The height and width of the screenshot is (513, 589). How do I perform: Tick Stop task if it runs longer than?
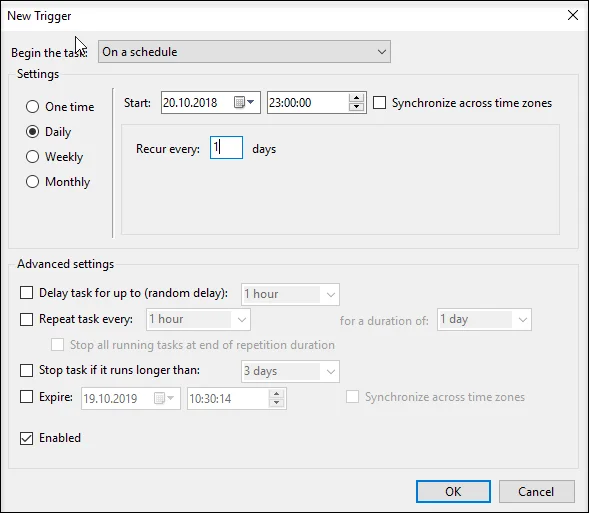[26, 370]
